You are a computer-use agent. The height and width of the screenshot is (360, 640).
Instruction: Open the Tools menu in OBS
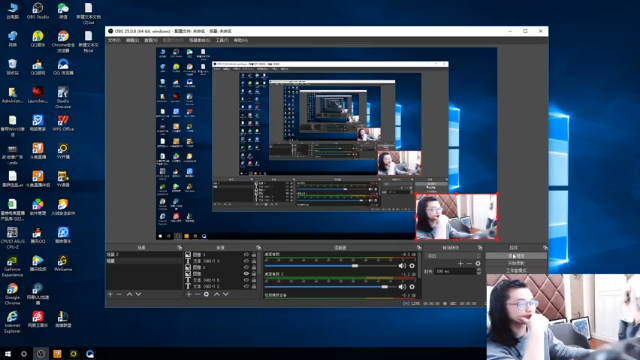pos(222,40)
